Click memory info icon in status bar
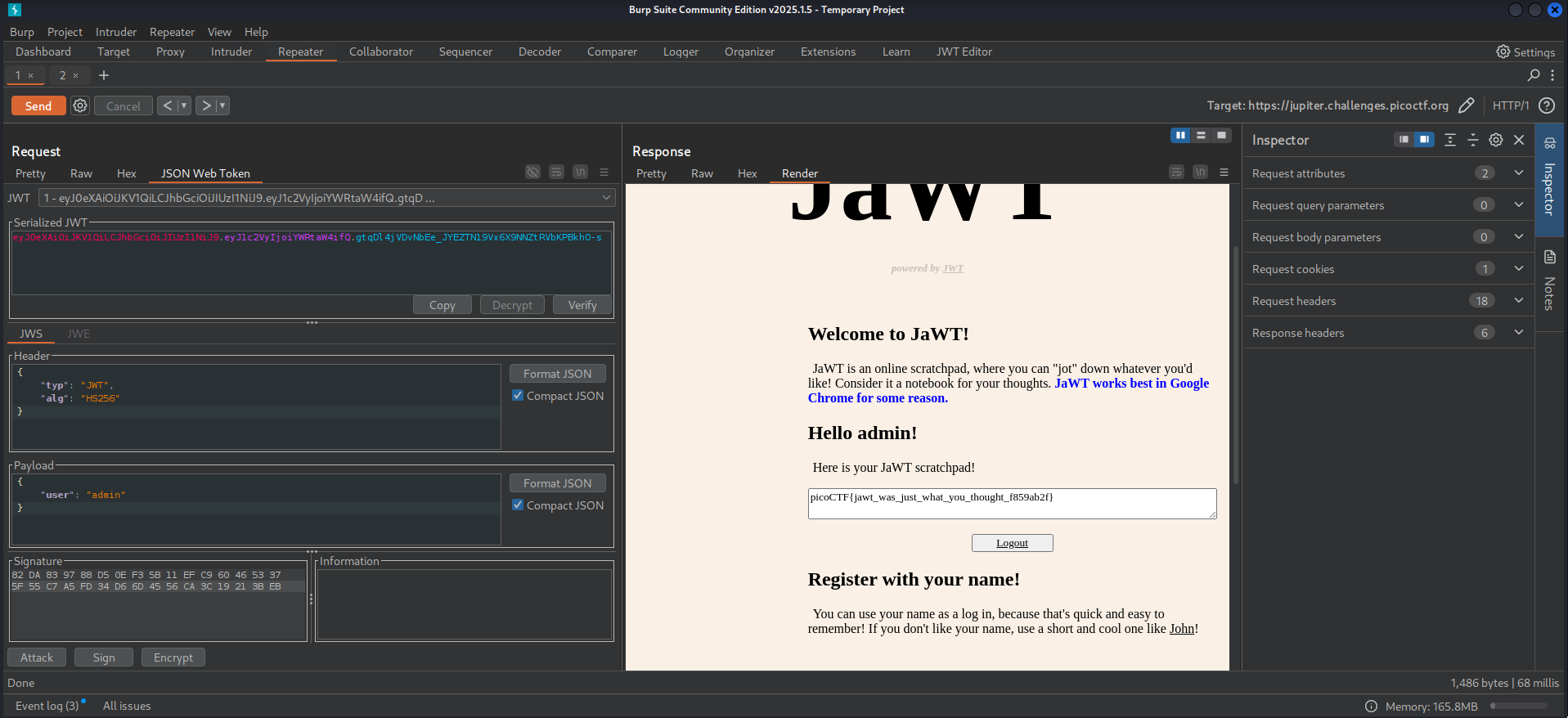The height and width of the screenshot is (718, 1568). tap(1371, 707)
